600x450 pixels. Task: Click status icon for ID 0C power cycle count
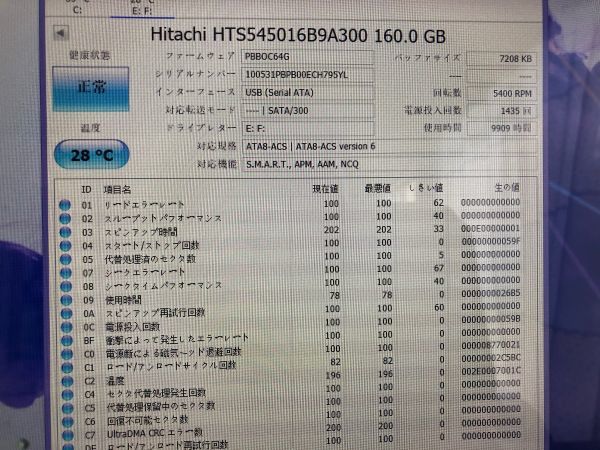coord(67,327)
